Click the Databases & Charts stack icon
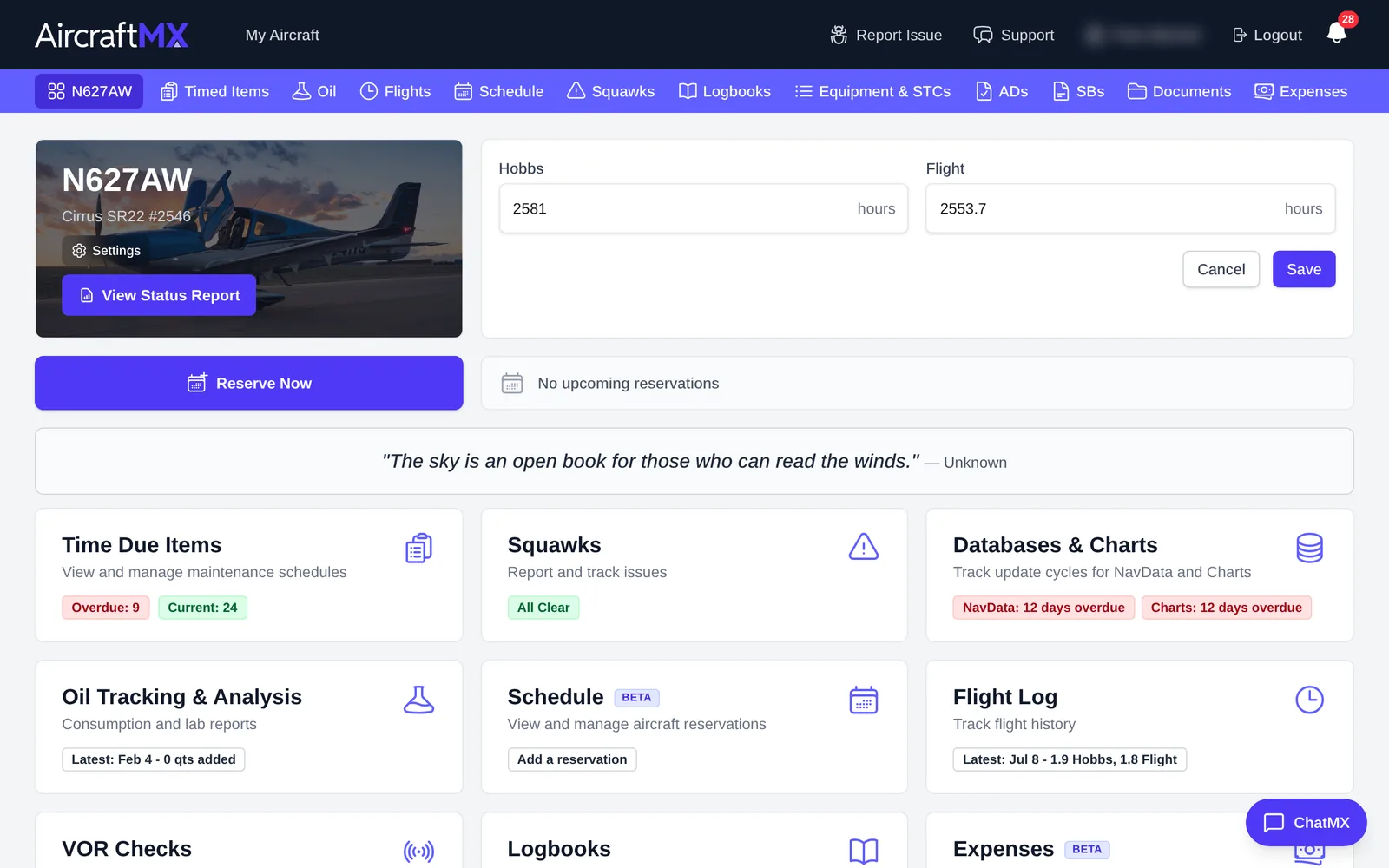1389x868 pixels. point(1309,548)
